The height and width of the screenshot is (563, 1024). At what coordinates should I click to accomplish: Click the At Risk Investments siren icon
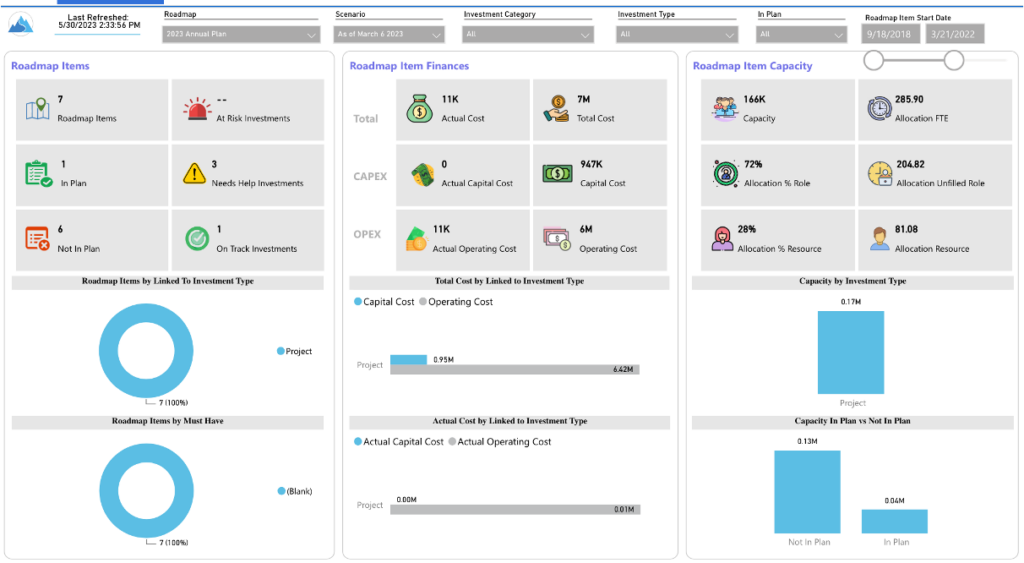[x=197, y=110]
